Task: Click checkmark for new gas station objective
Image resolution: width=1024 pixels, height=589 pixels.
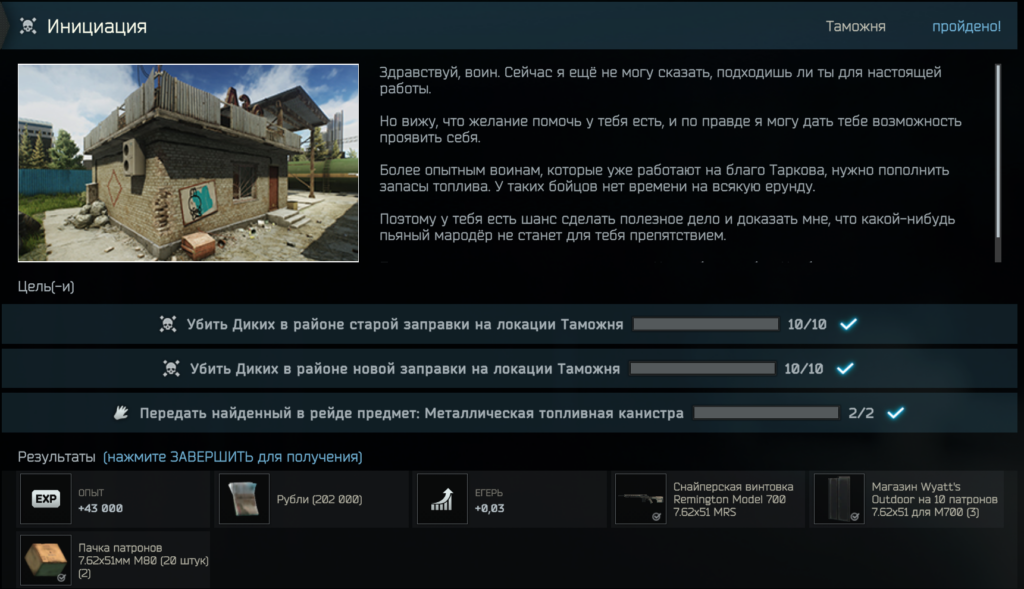Action: [845, 369]
